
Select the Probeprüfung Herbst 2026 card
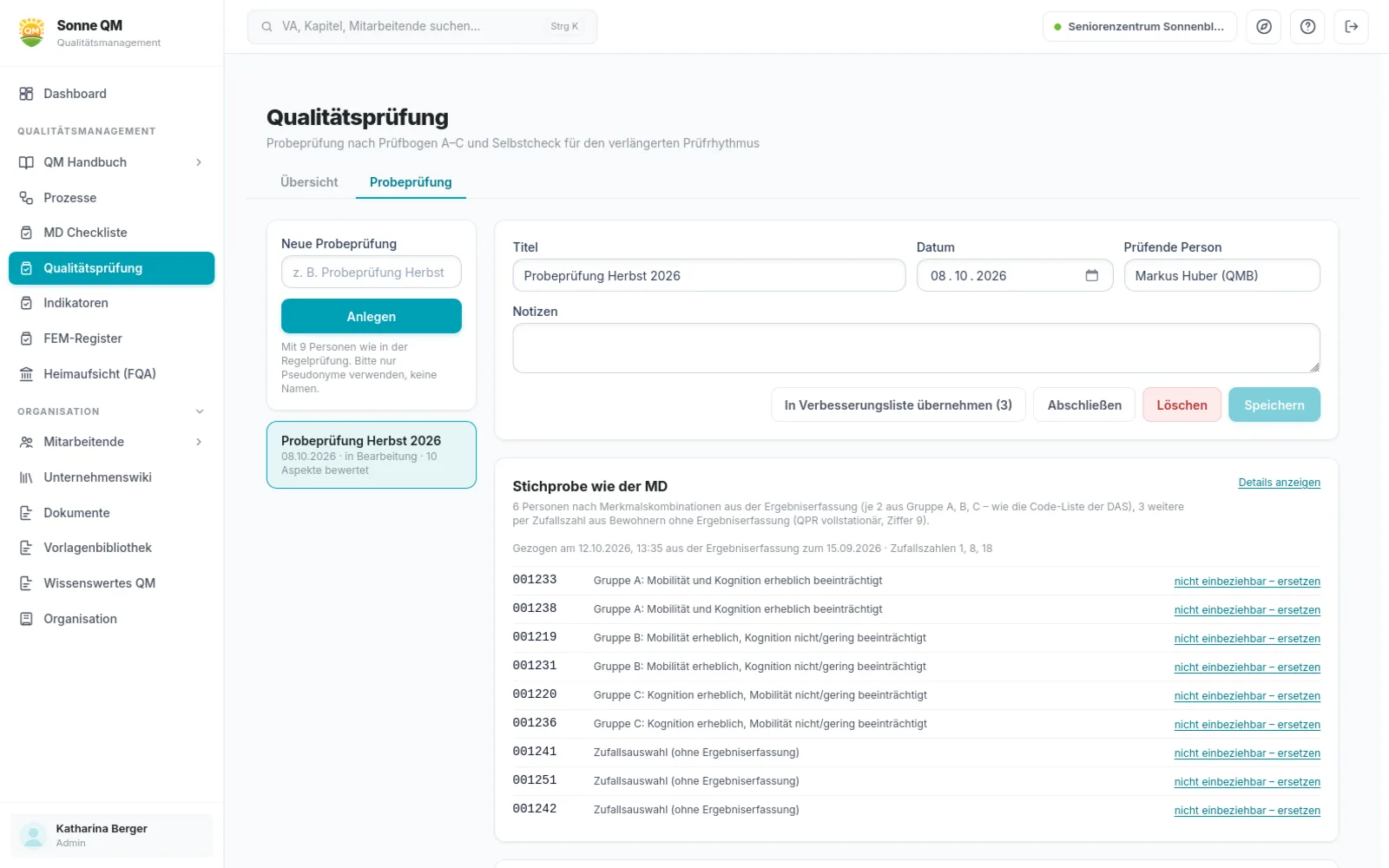point(372,455)
